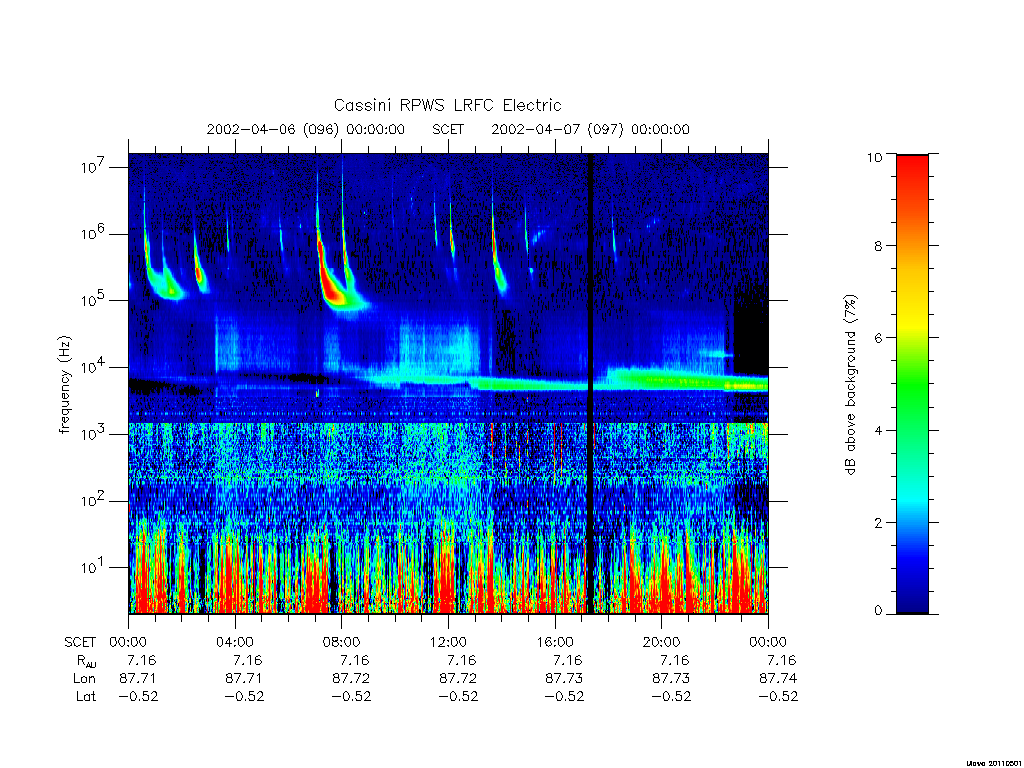This screenshot has width=1024, height=768.
Task: Click the "08:00" time tick label
Action: click(x=341, y=643)
